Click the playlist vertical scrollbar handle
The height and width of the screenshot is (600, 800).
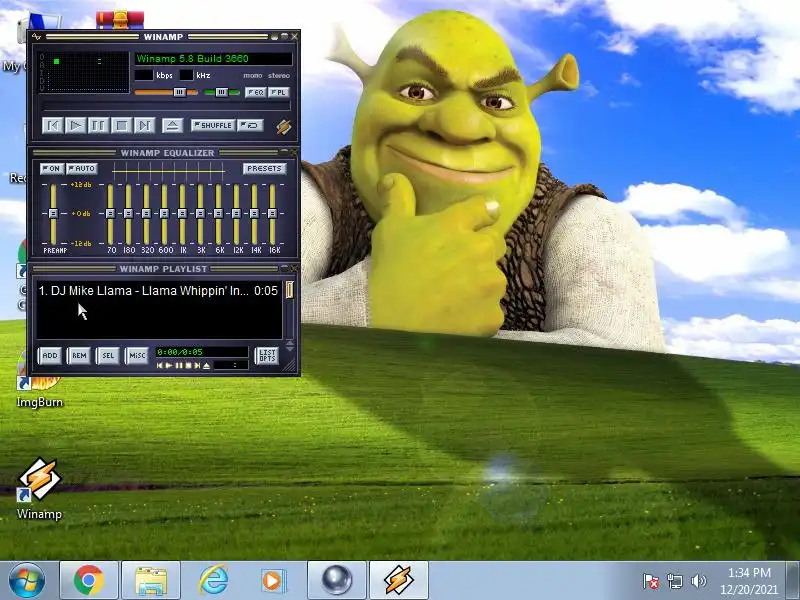point(289,290)
